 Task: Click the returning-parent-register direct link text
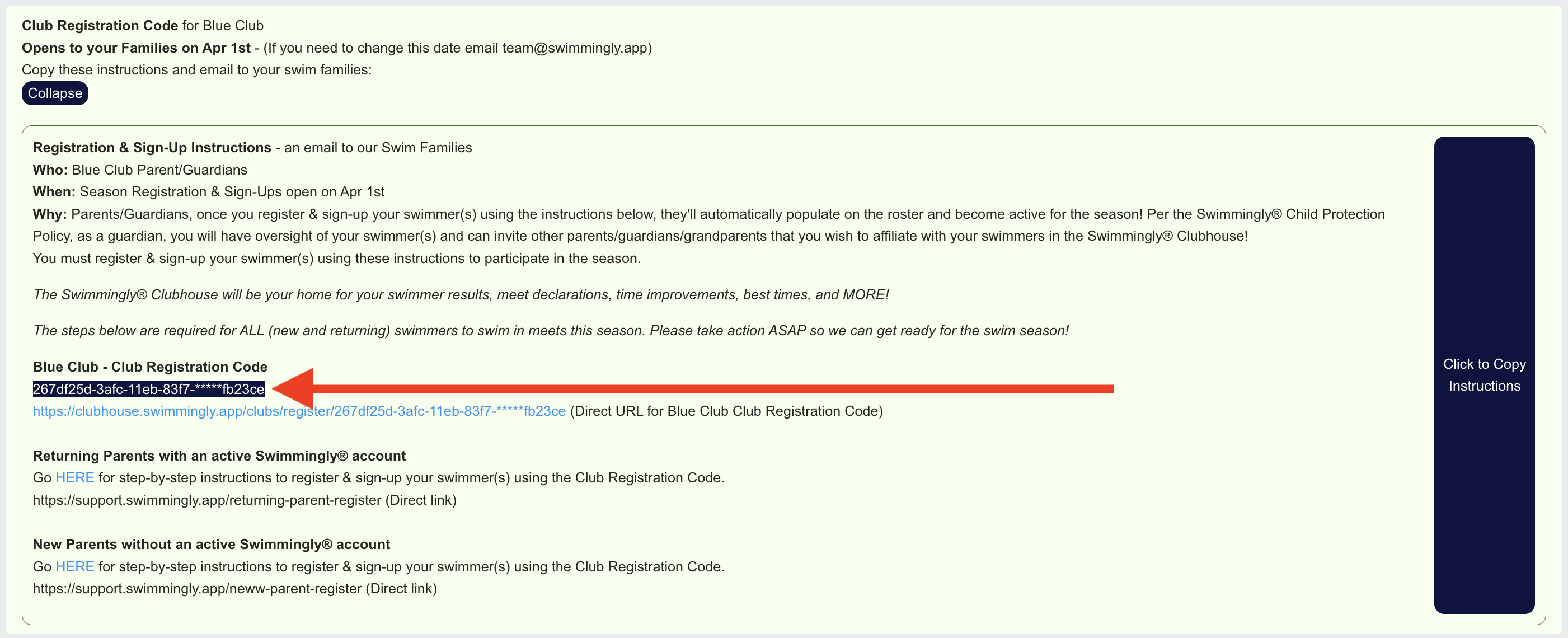tap(207, 500)
